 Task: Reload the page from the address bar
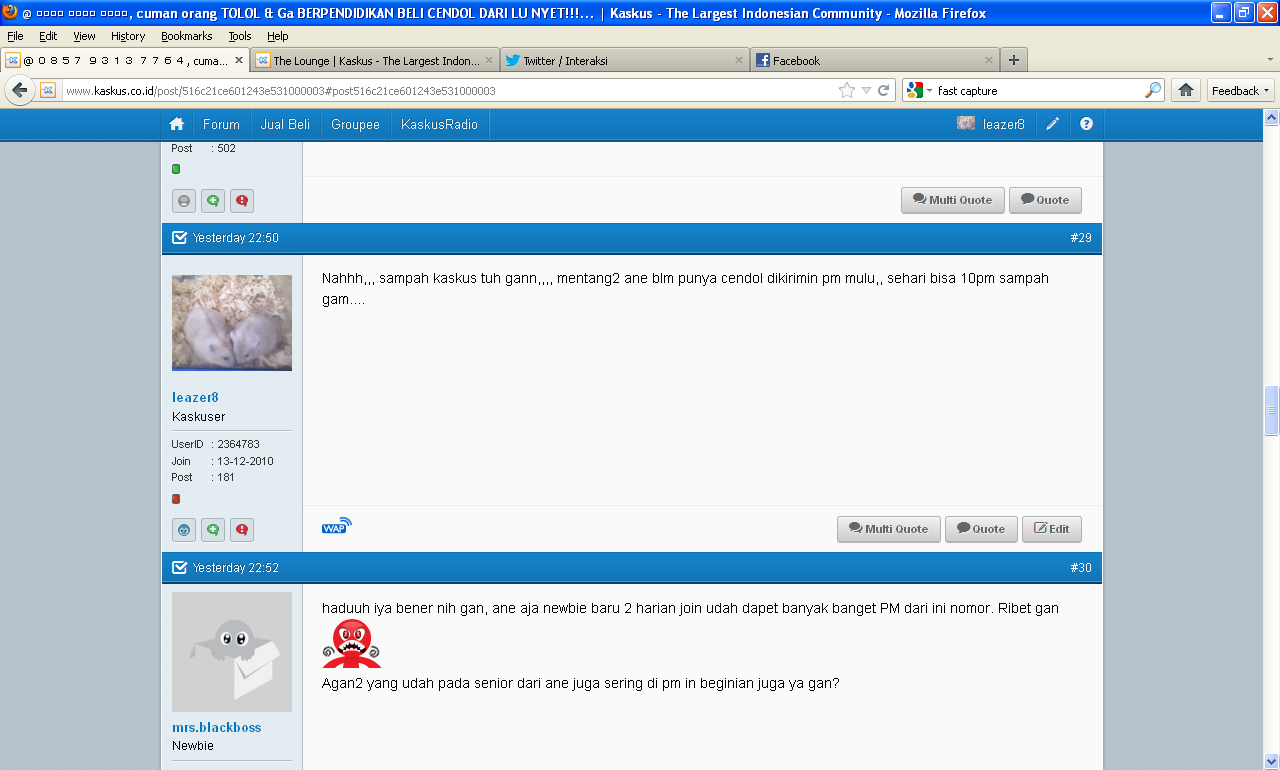884,90
